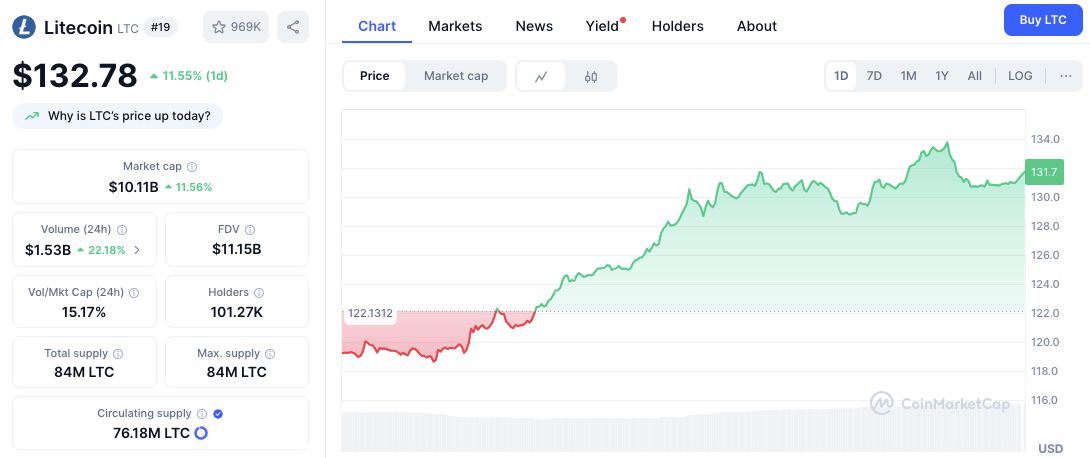Viewport: 1090px width, 458px height.
Task: Select the Price toggle
Action: point(375,76)
